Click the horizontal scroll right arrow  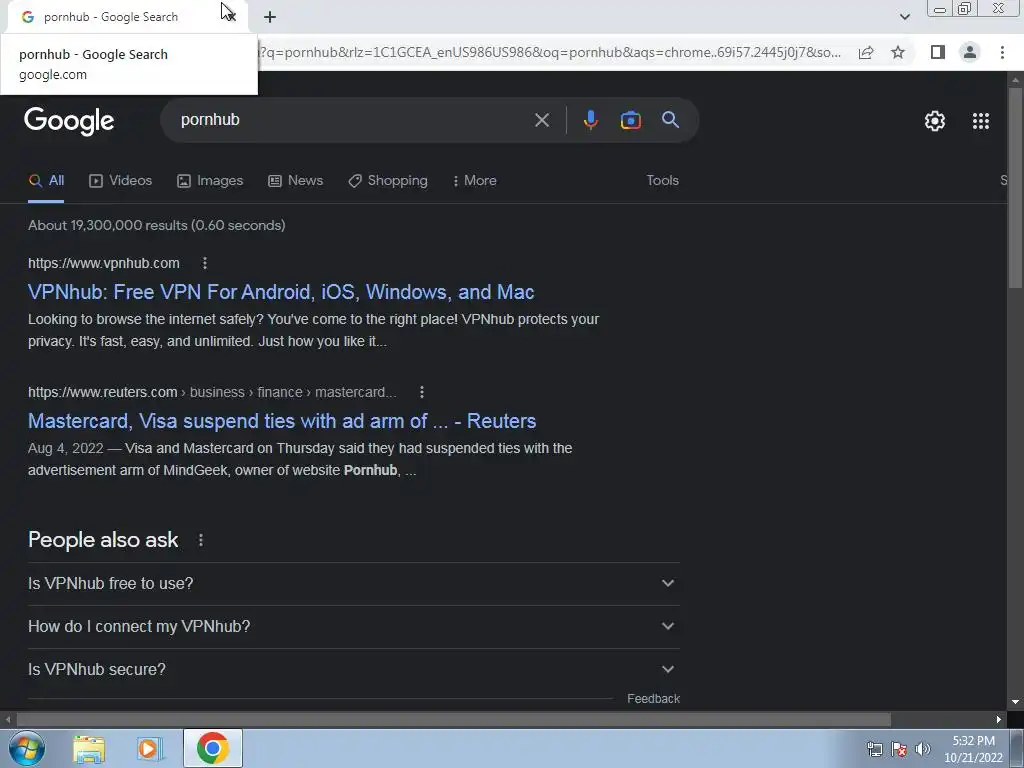(x=999, y=720)
